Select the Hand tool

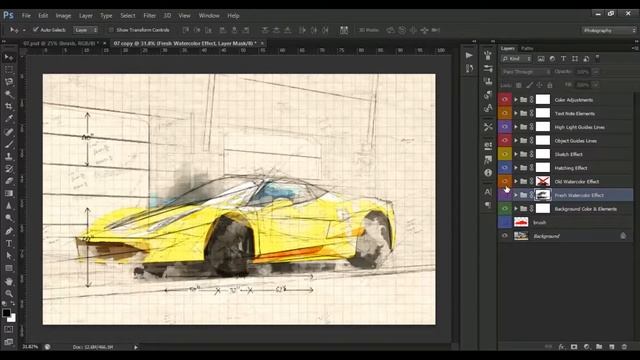[9, 281]
